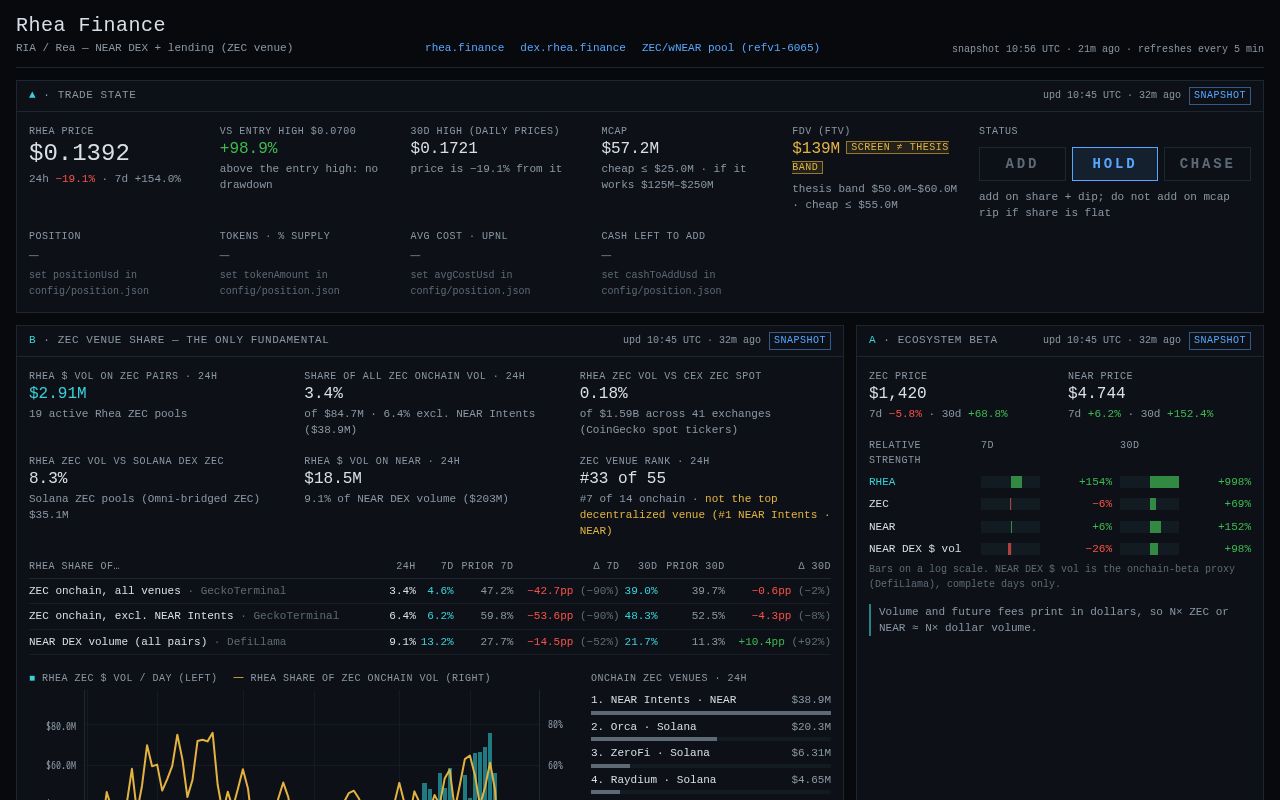Click the triangle icon before TRADE STATE
The width and height of the screenshot is (1280, 800).
pos(32,95)
